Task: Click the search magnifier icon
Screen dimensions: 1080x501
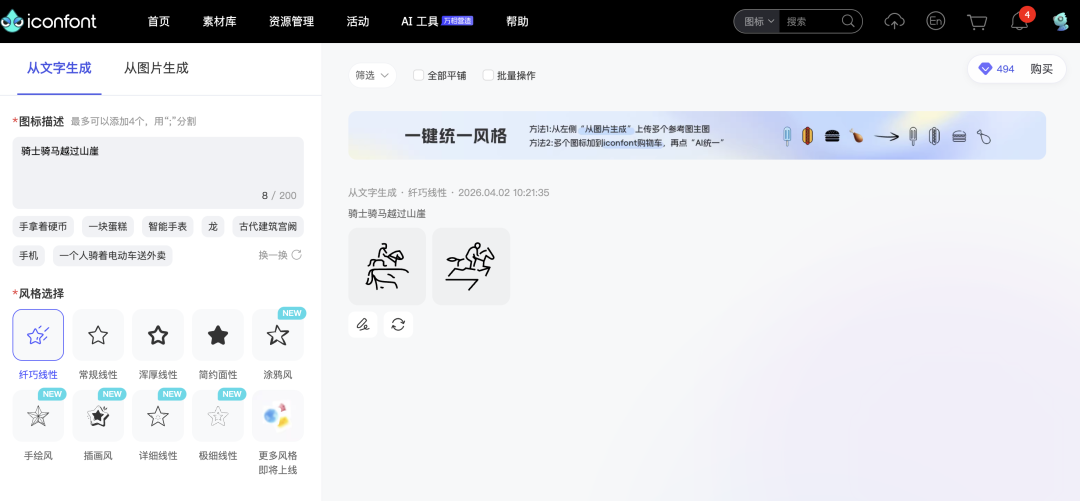Action: click(x=848, y=21)
